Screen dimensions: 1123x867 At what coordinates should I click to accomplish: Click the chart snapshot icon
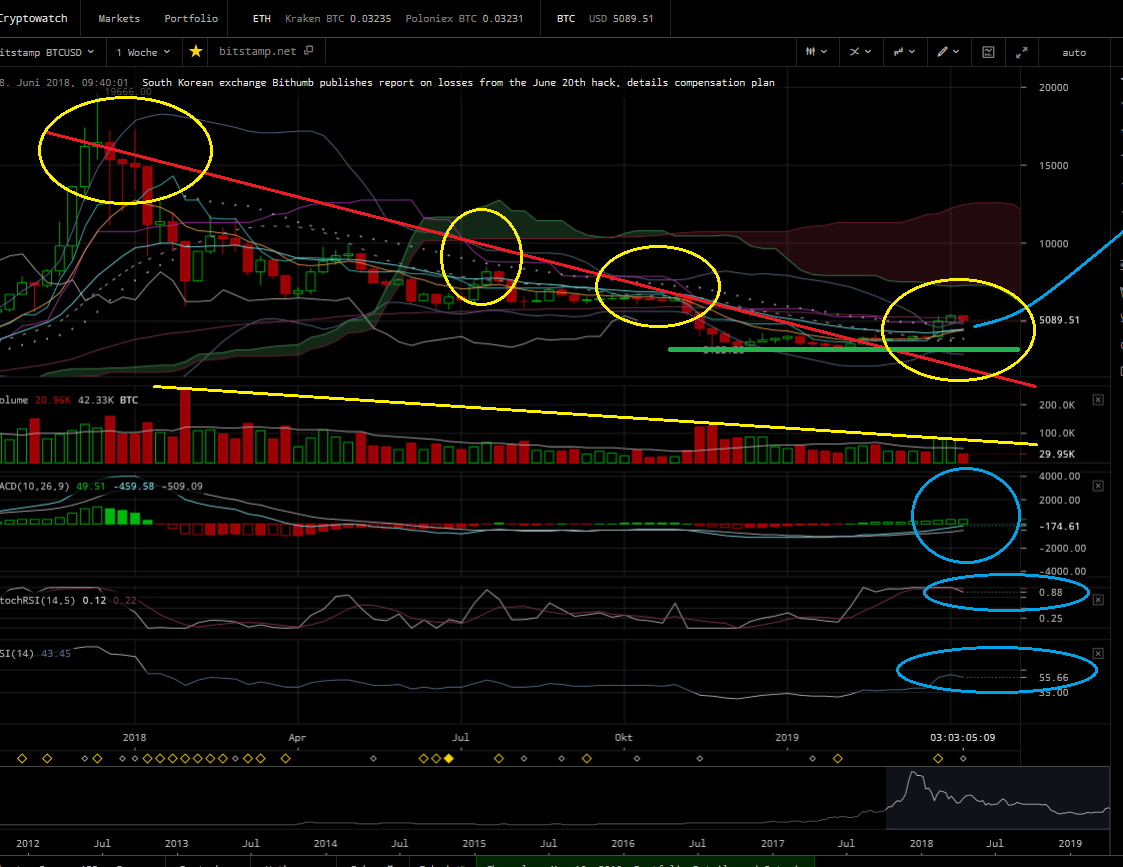click(988, 52)
